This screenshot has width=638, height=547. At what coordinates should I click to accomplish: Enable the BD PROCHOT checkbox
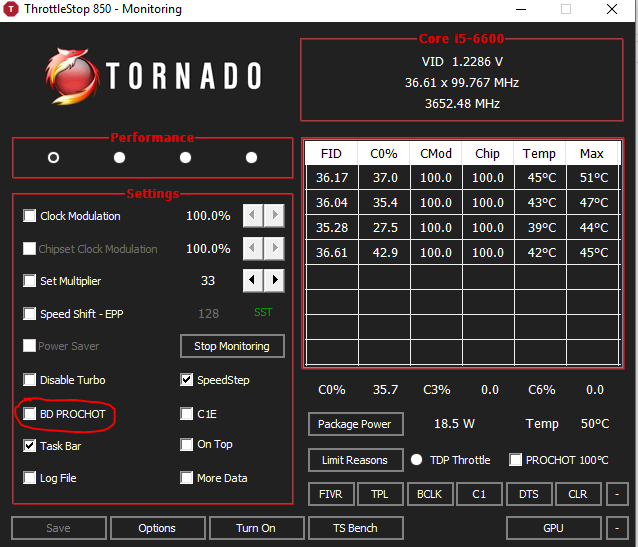point(29,414)
